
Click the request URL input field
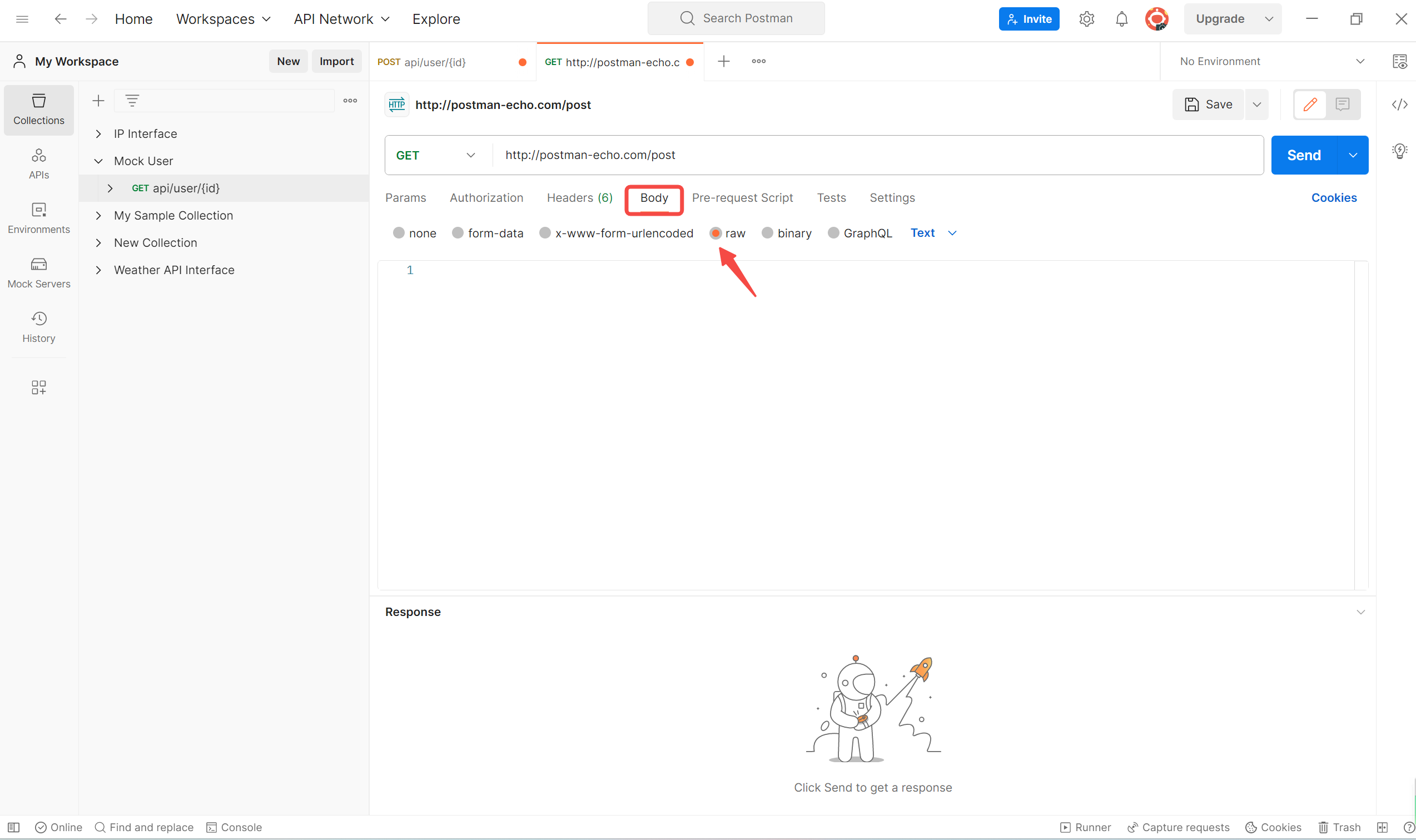[872, 155]
